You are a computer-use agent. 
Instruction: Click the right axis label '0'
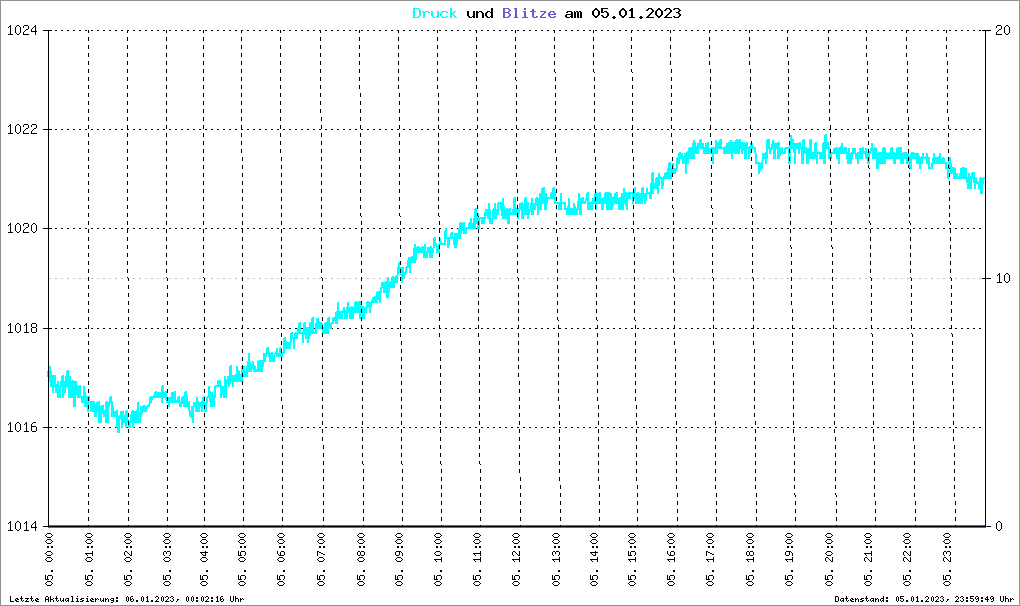999,527
